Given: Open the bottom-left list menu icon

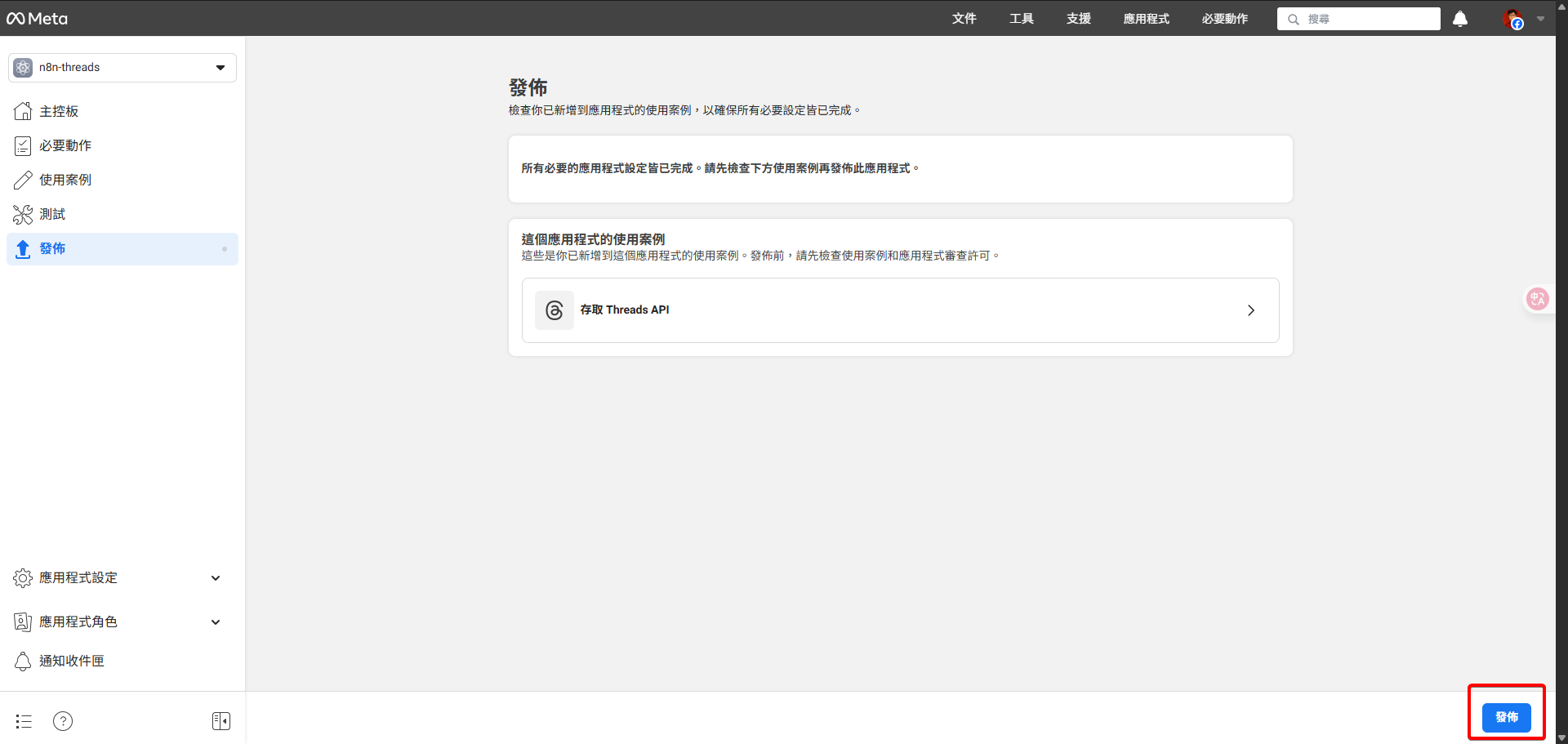Looking at the screenshot, I should click(x=23, y=721).
